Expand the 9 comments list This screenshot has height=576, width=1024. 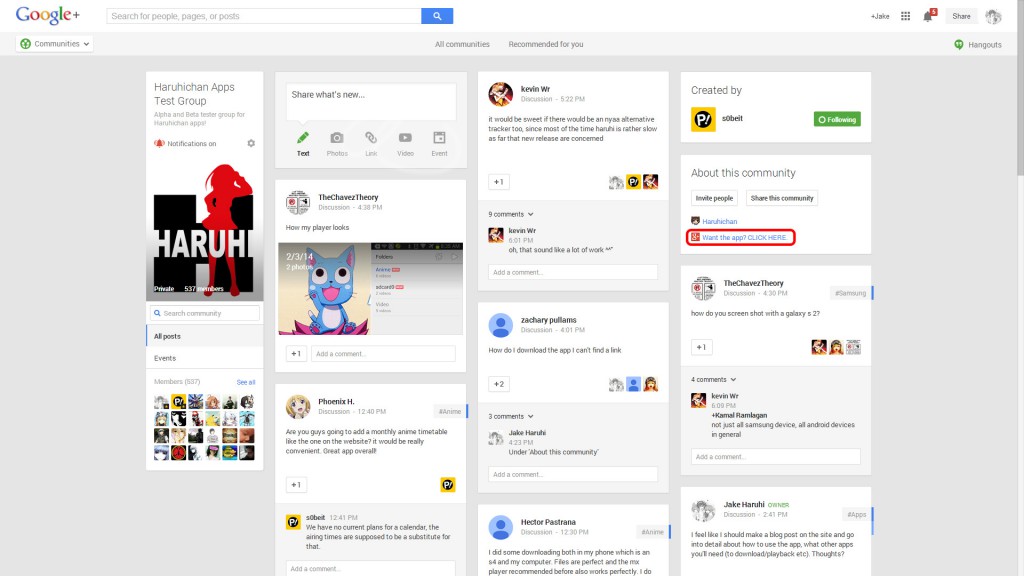pyautogui.click(x=511, y=214)
